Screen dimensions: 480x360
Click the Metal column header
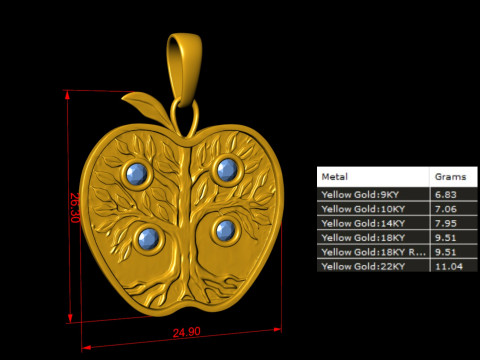pos(373,177)
